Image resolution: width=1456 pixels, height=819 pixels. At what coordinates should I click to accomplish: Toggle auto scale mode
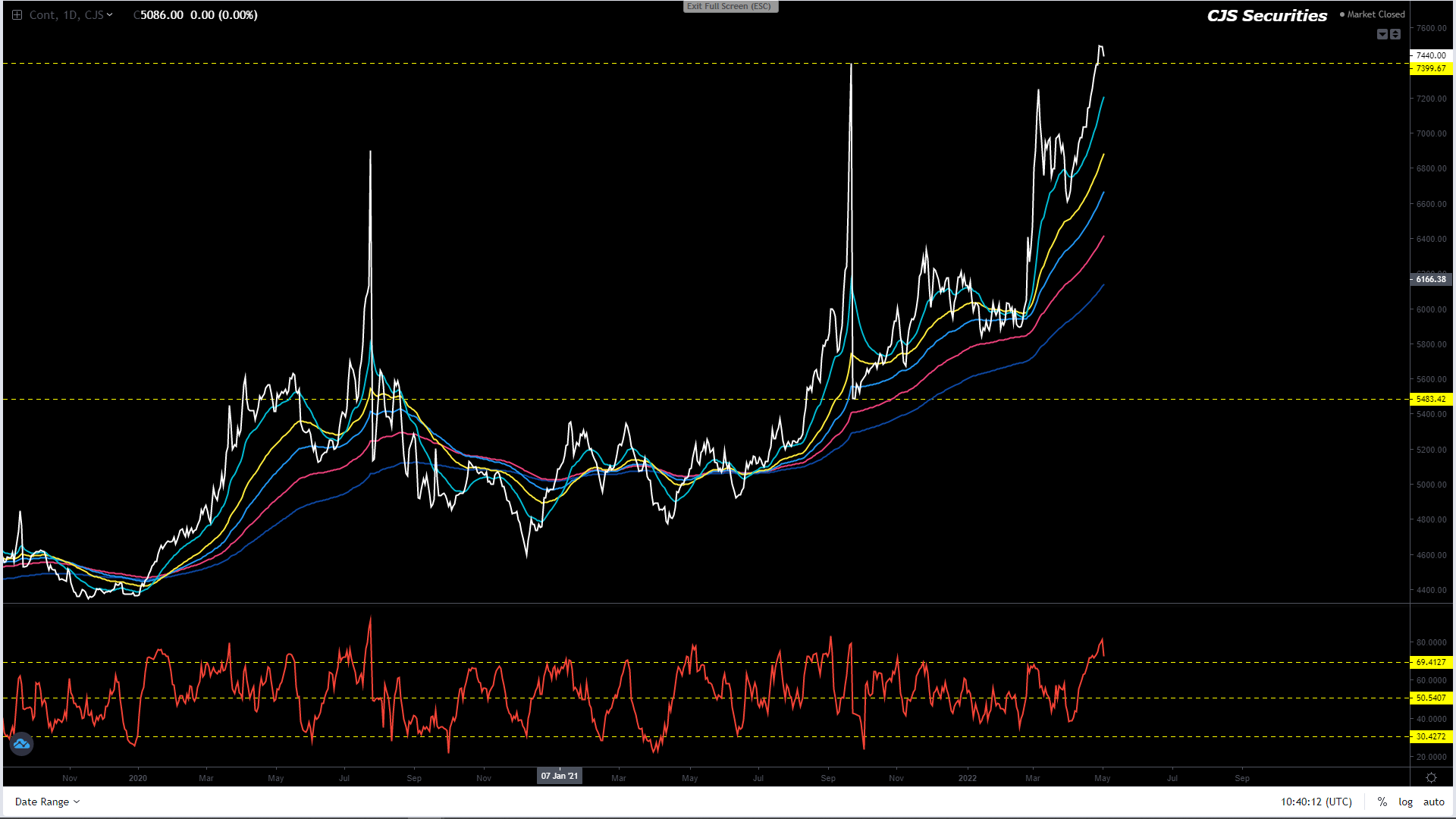tap(1433, 802)
